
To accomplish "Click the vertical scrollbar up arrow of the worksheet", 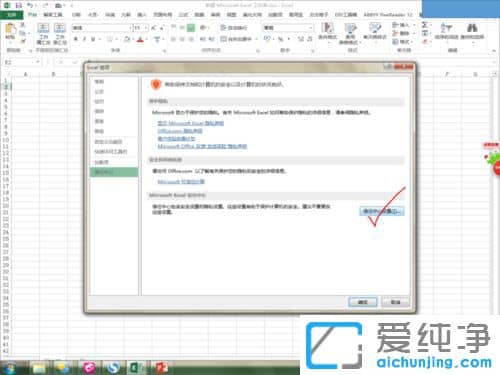I will click(495, 74).
